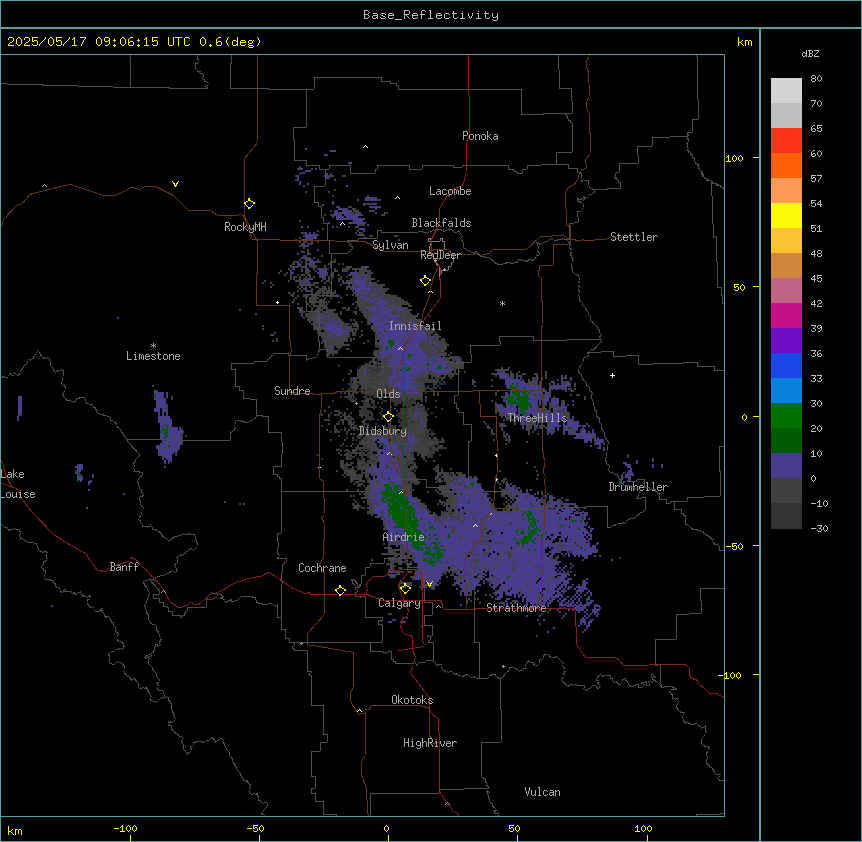Viewport: 862px width, 842px height.
Task: Click the Base_Reflectivity title
Action: pos(431,15)
